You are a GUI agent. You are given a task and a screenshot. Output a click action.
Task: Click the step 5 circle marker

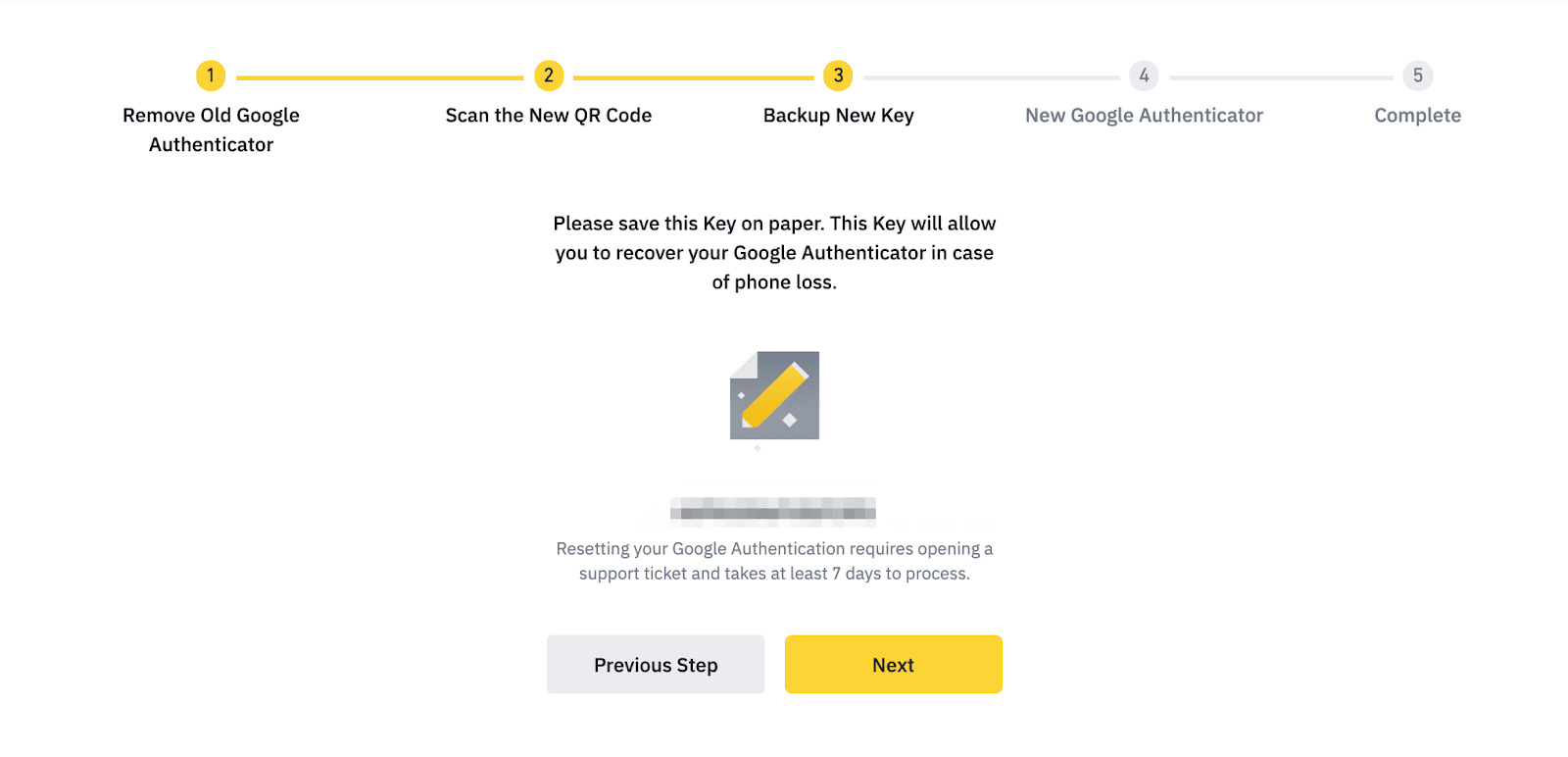(1417, 76)
